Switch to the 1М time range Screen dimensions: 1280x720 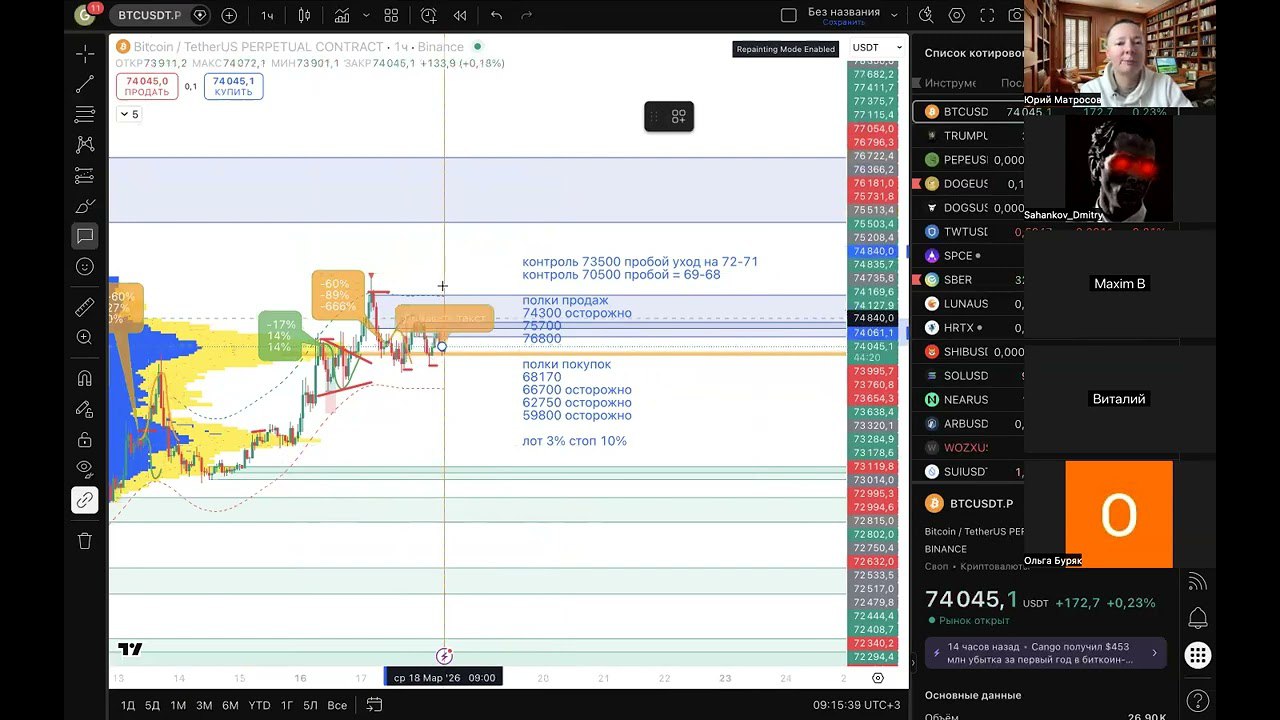pos(178,705)
